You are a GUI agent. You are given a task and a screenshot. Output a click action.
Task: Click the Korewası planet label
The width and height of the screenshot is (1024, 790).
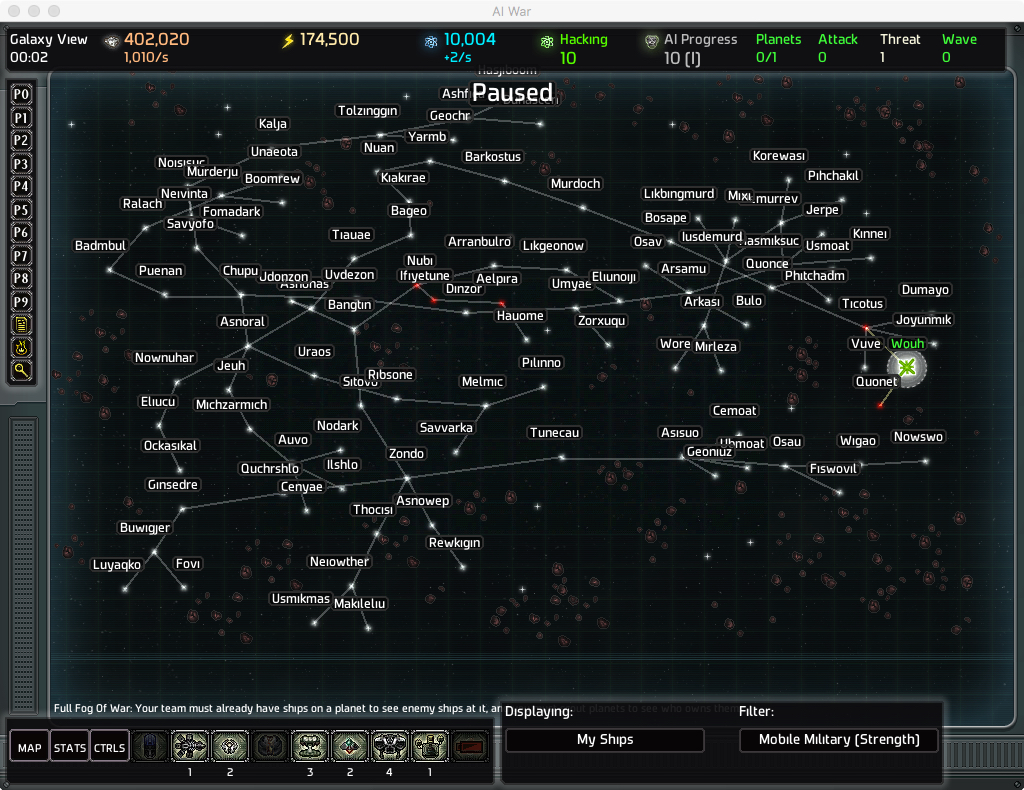pyautogui.click(x=778, y=155)
